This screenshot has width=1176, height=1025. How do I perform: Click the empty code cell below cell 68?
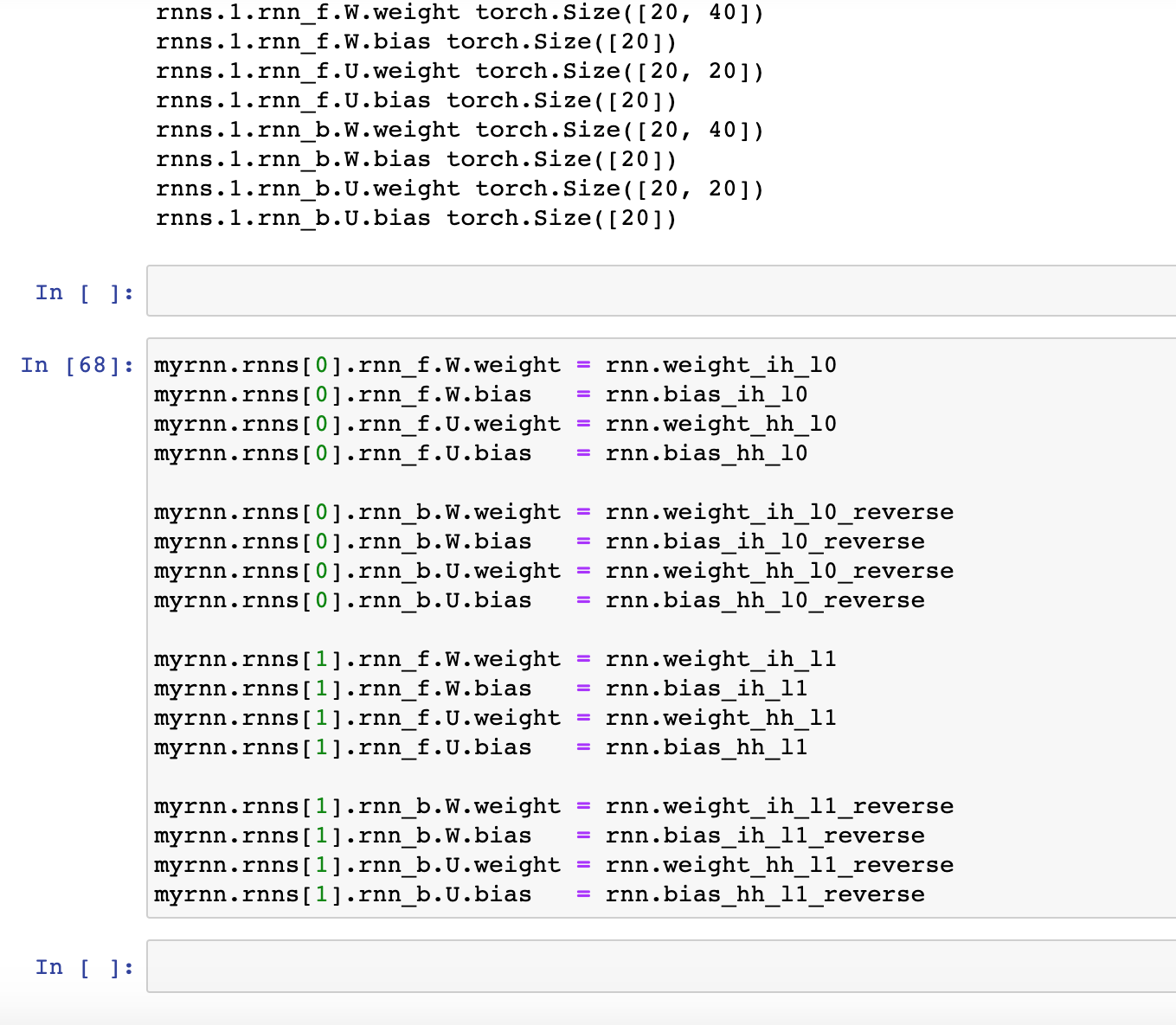[x=661, y=966]
